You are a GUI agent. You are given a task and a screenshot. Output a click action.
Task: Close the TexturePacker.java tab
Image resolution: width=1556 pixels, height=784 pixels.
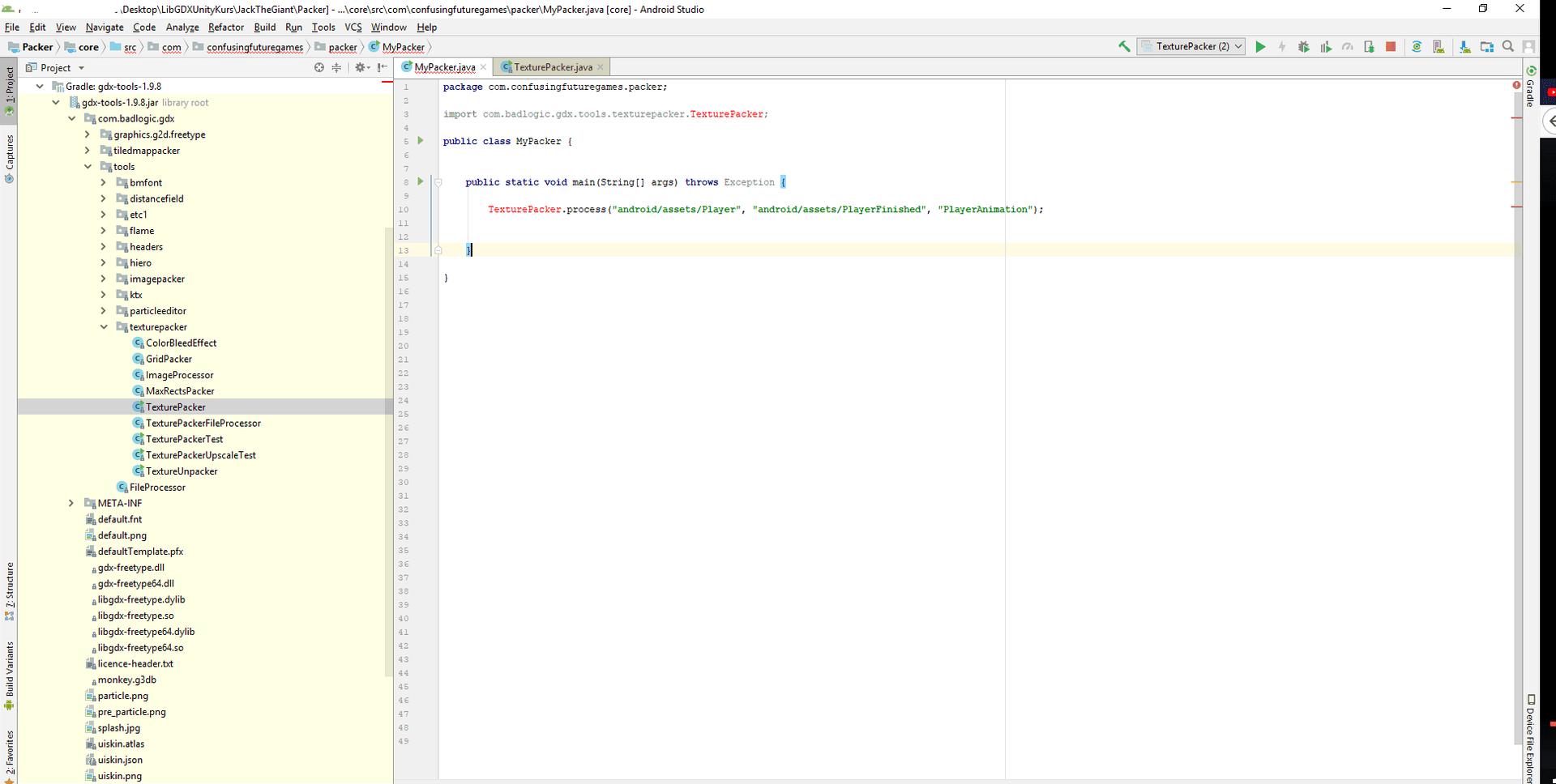[601, 67]
